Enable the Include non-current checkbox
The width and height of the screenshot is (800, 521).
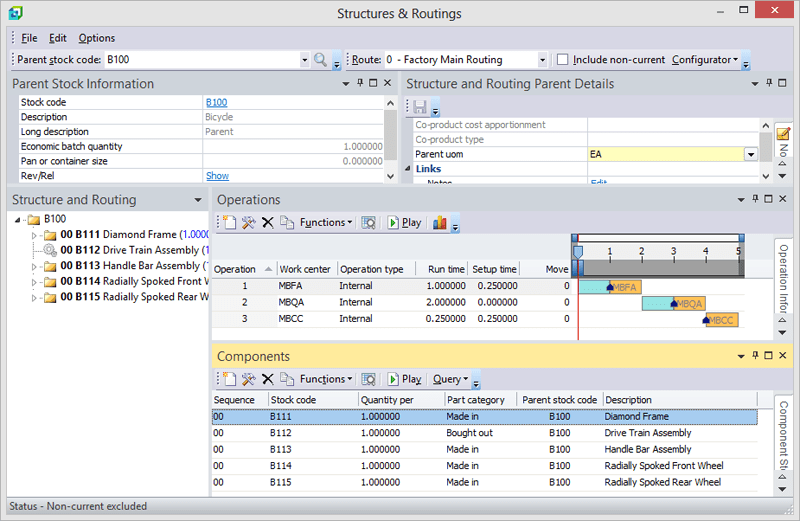[563, 60]
